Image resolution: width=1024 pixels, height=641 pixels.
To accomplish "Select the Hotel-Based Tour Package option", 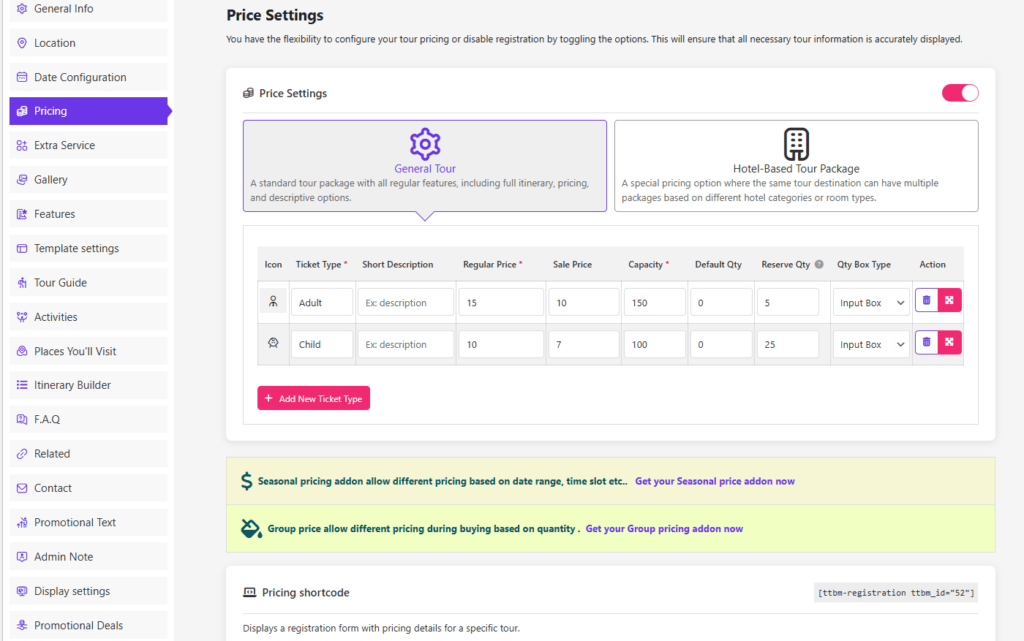I will pyautogui.click(x=796, y=165).
